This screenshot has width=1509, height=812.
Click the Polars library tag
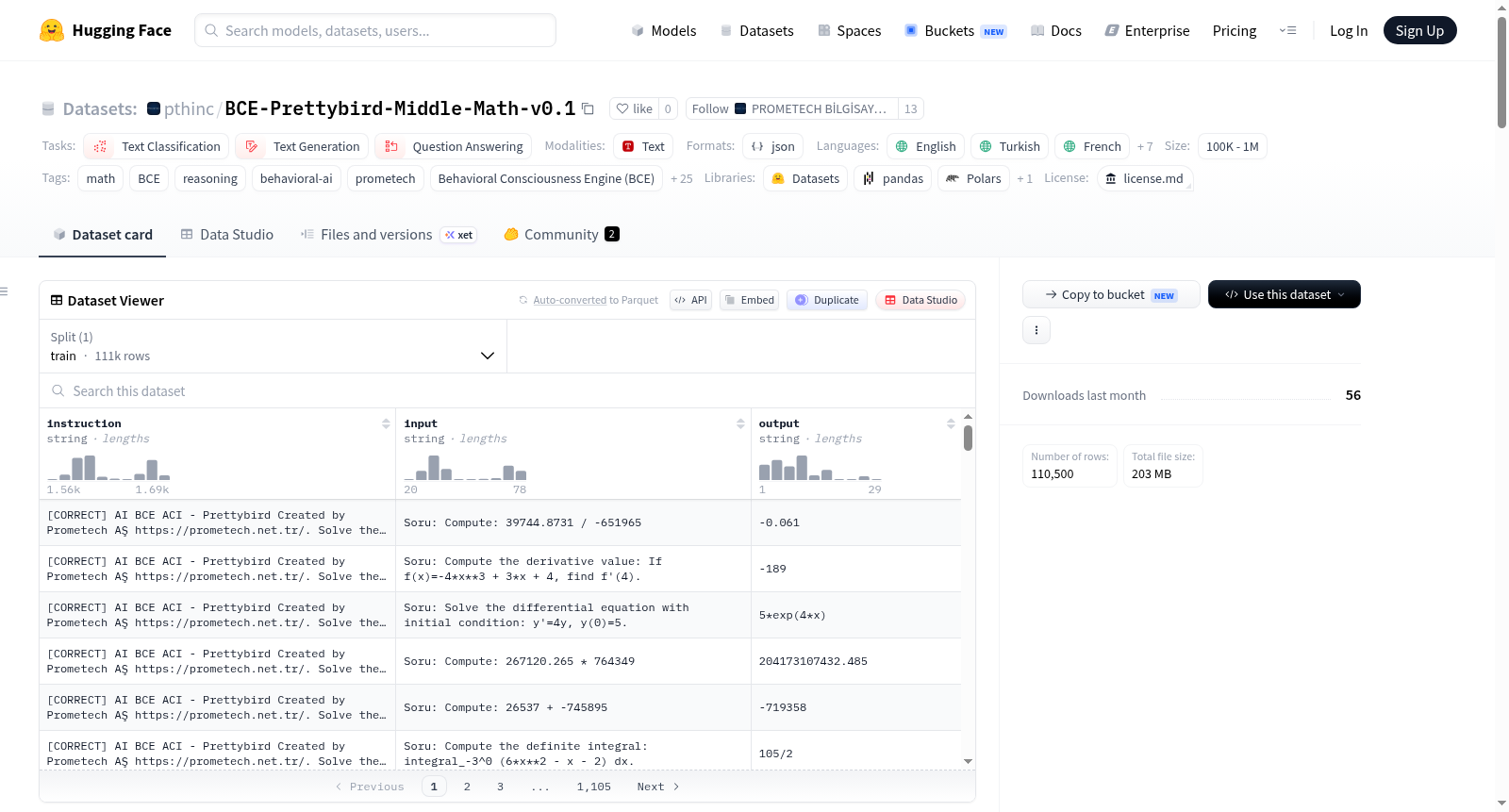973,178
